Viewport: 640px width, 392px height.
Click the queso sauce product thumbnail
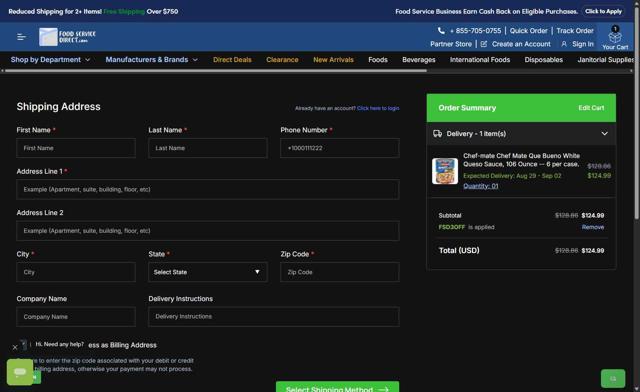coord(445,171)
